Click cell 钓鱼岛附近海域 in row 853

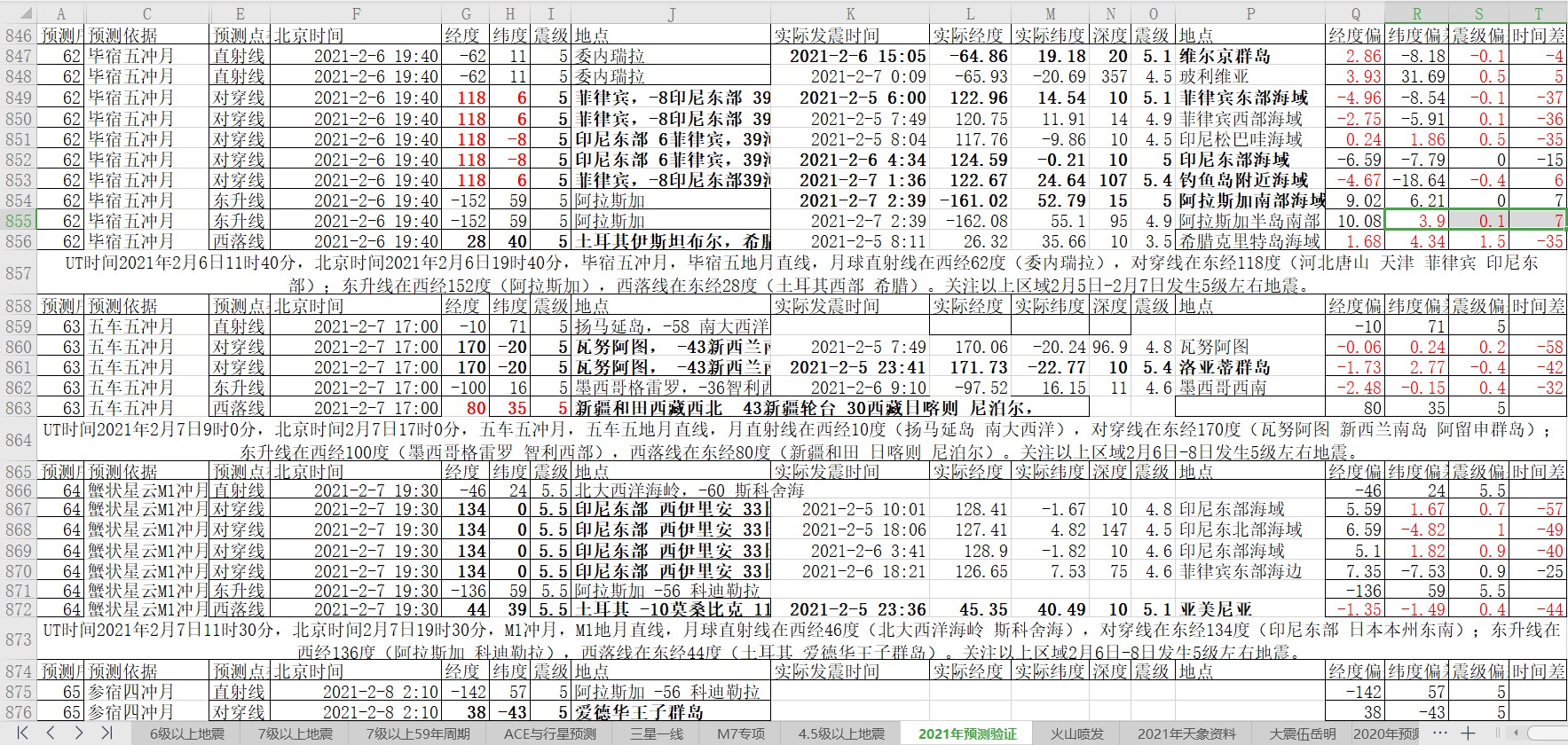point(1250,180)
